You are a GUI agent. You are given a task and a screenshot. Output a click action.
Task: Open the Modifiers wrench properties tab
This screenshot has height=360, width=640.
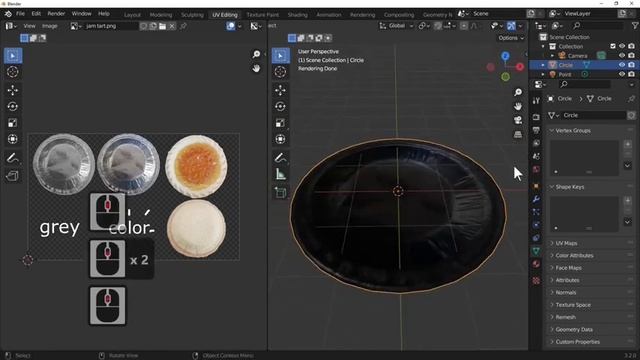click(536, 199)
